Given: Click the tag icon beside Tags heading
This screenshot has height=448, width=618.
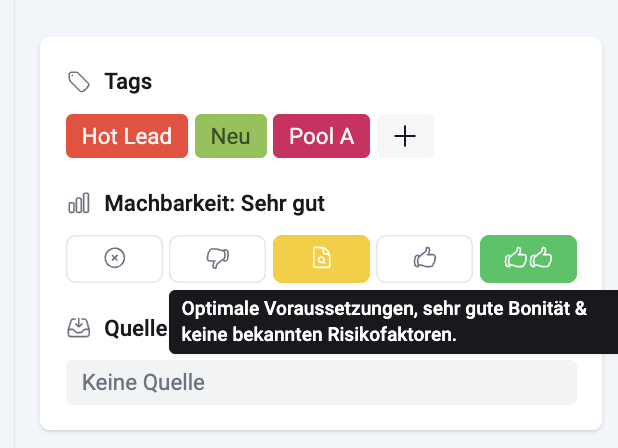Looking at the screenshot, I should [79, 82].
